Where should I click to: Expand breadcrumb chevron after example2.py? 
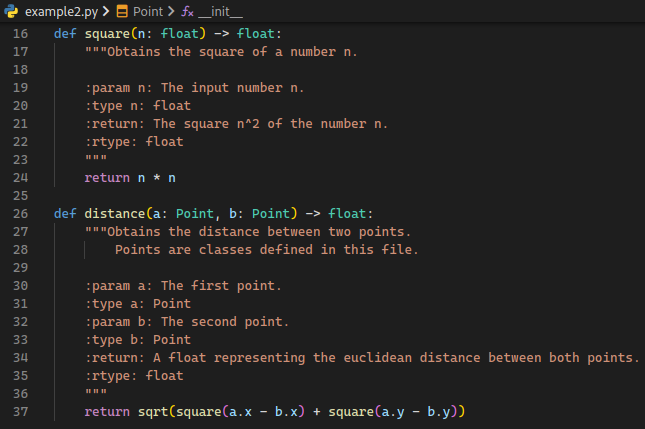106,11
